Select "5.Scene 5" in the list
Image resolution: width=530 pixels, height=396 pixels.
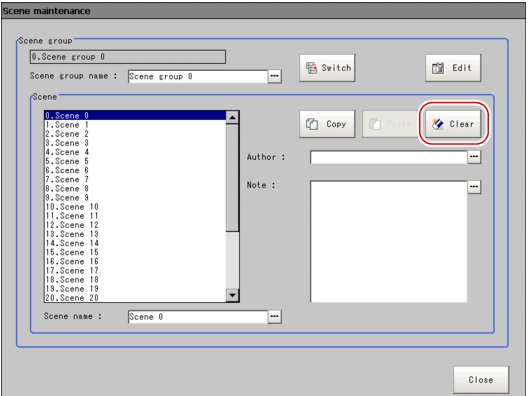click(135, 161)
